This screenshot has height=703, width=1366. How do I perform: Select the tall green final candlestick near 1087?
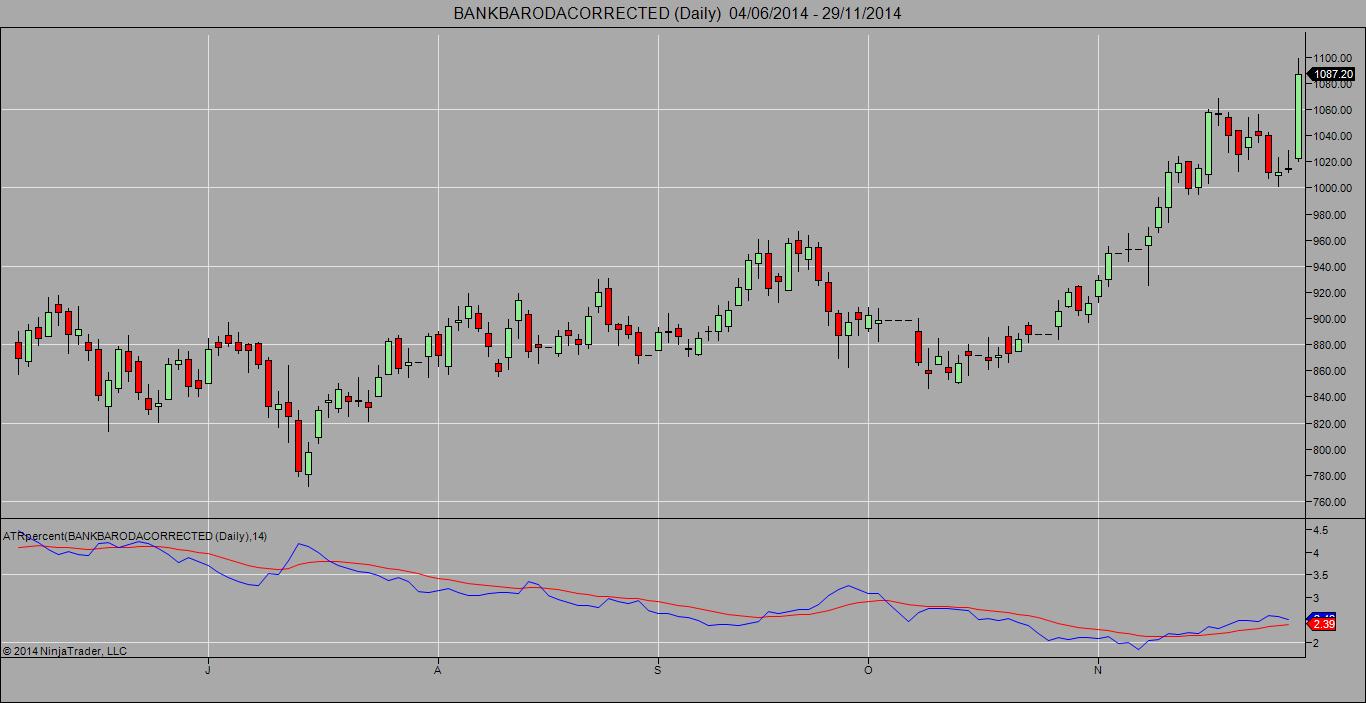coord(1299,116)
